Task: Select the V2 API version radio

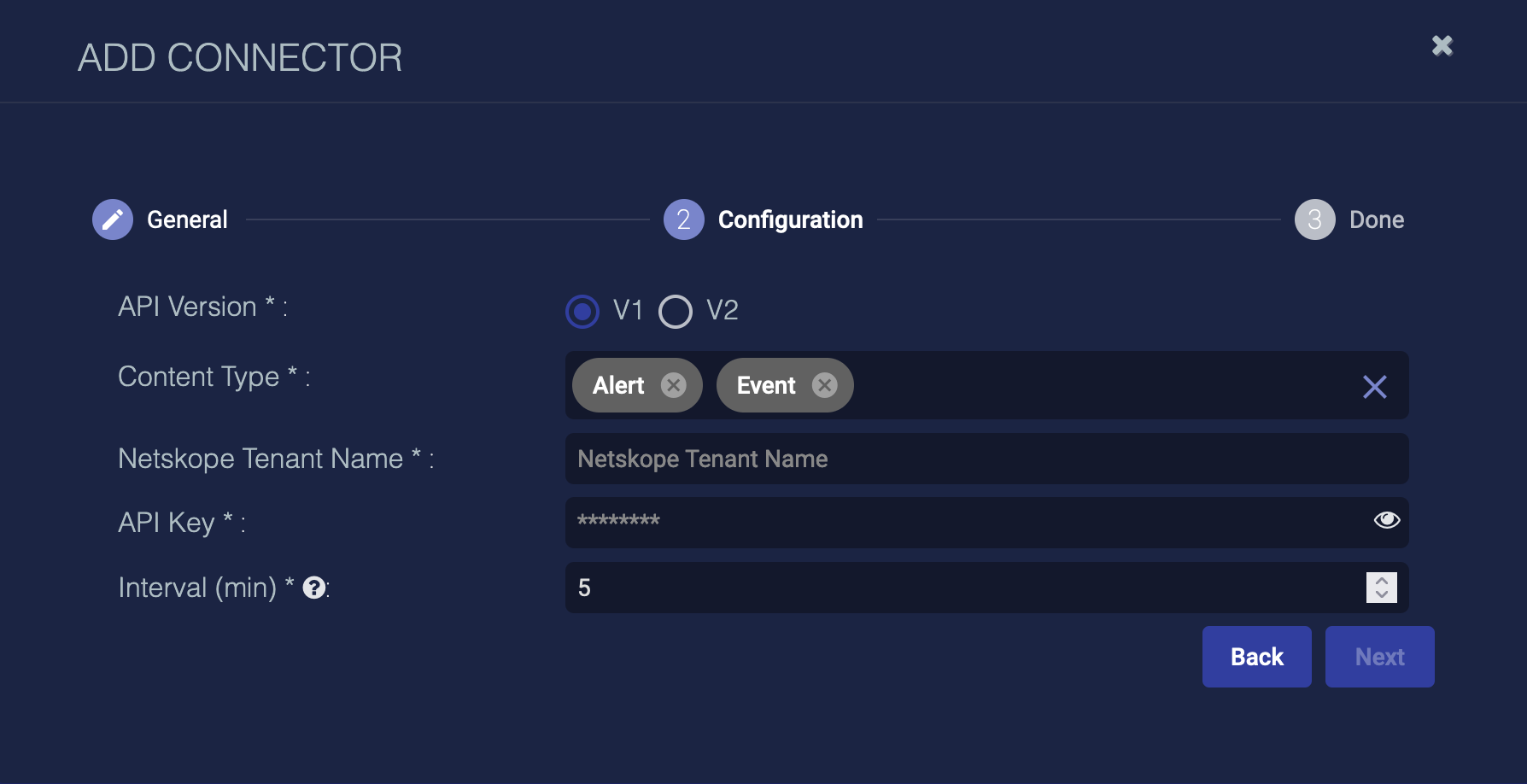Action: coord(676,312)
